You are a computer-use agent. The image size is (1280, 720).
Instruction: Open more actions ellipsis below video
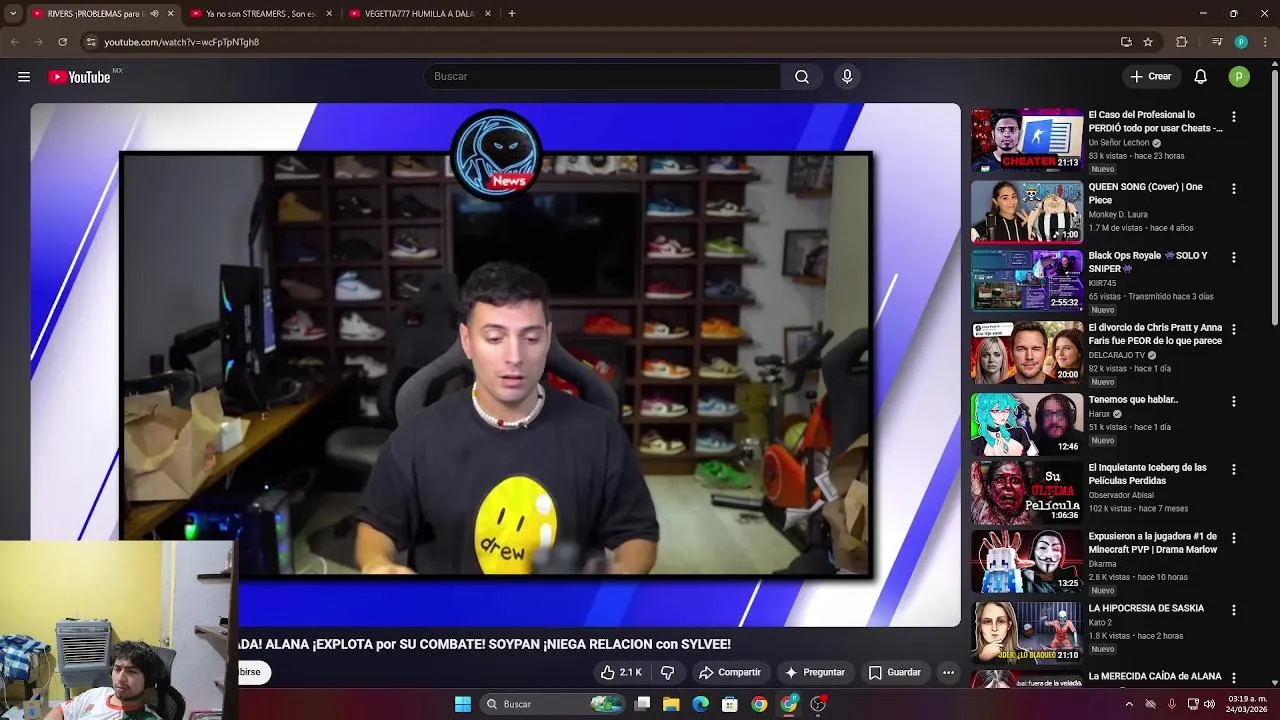949,672
